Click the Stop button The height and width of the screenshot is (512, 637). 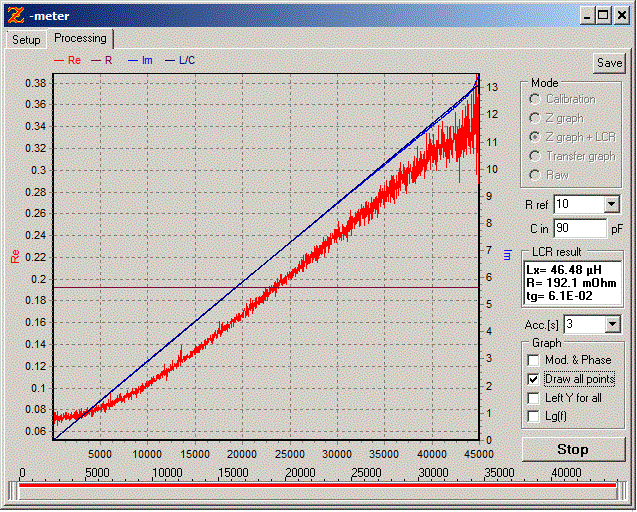coord(573,449)
